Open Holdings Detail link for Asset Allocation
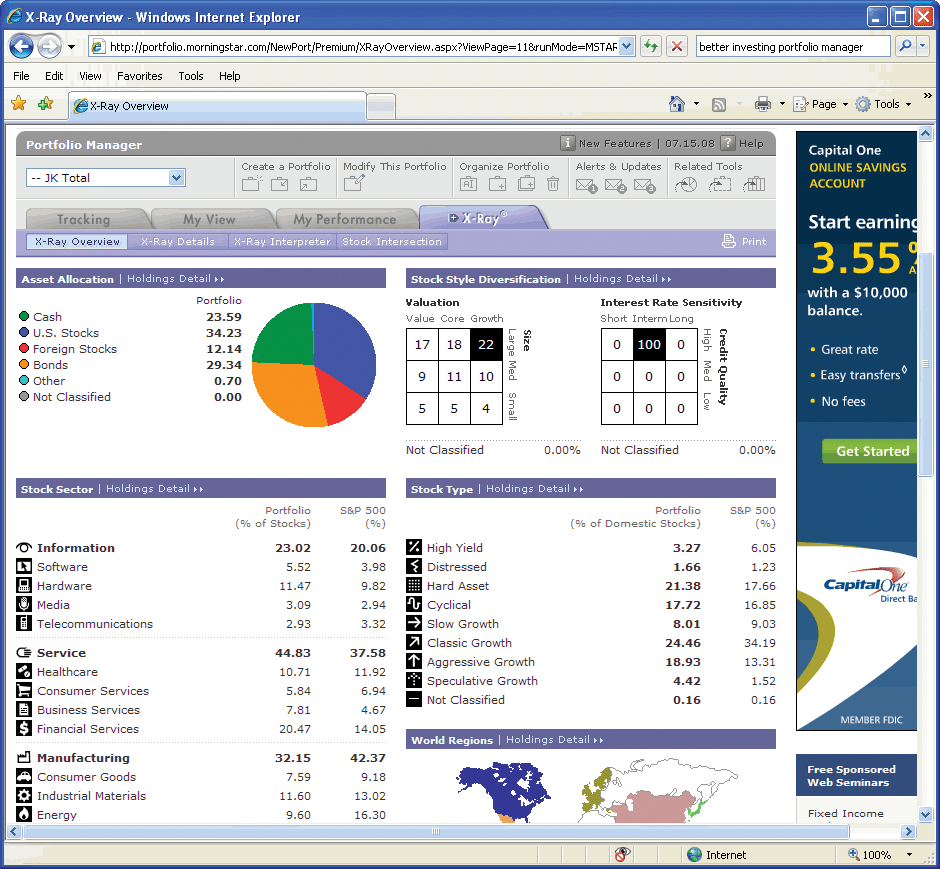 click(x=175, y=279)
